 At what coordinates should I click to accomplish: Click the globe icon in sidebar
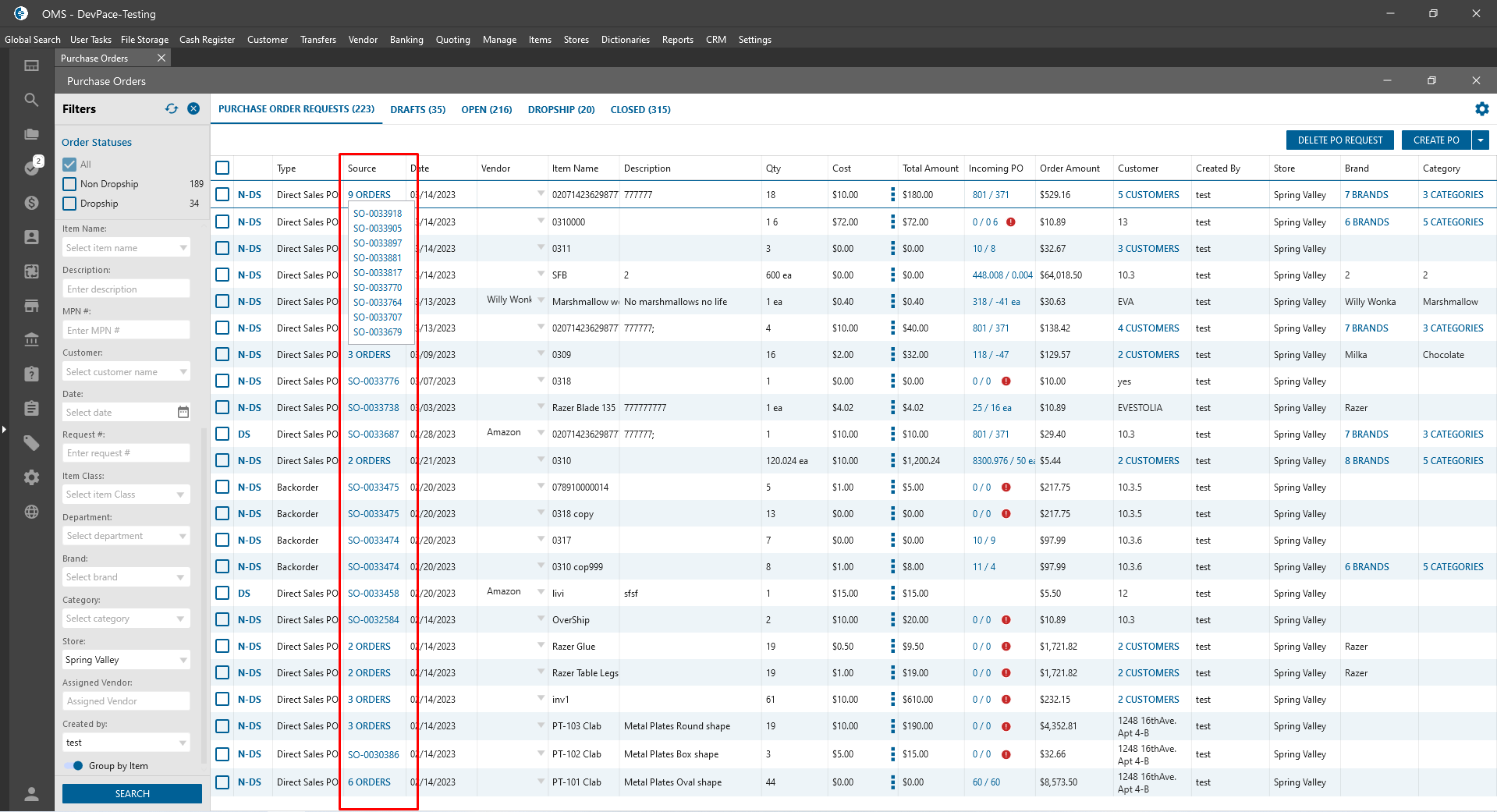pyautogui.click(x=31, y=512)
